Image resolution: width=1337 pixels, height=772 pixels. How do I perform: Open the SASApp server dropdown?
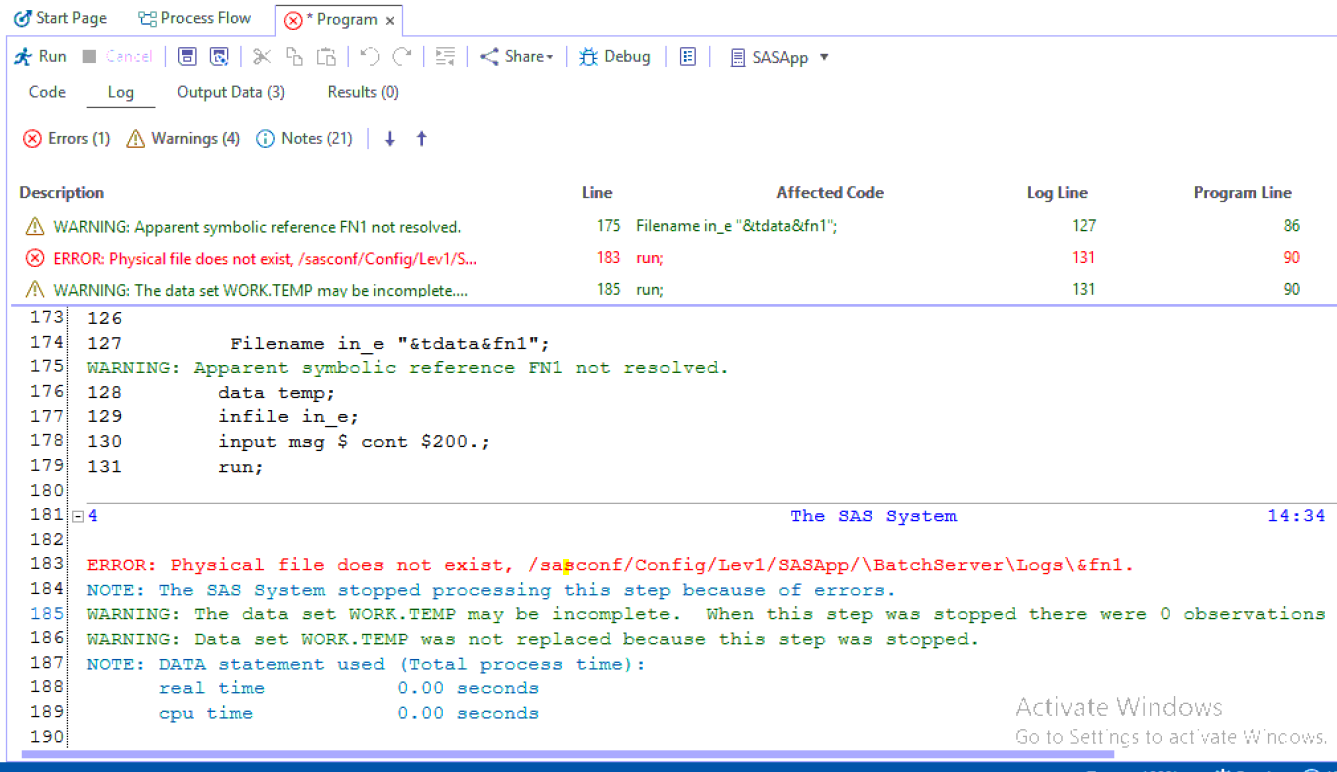824,57
